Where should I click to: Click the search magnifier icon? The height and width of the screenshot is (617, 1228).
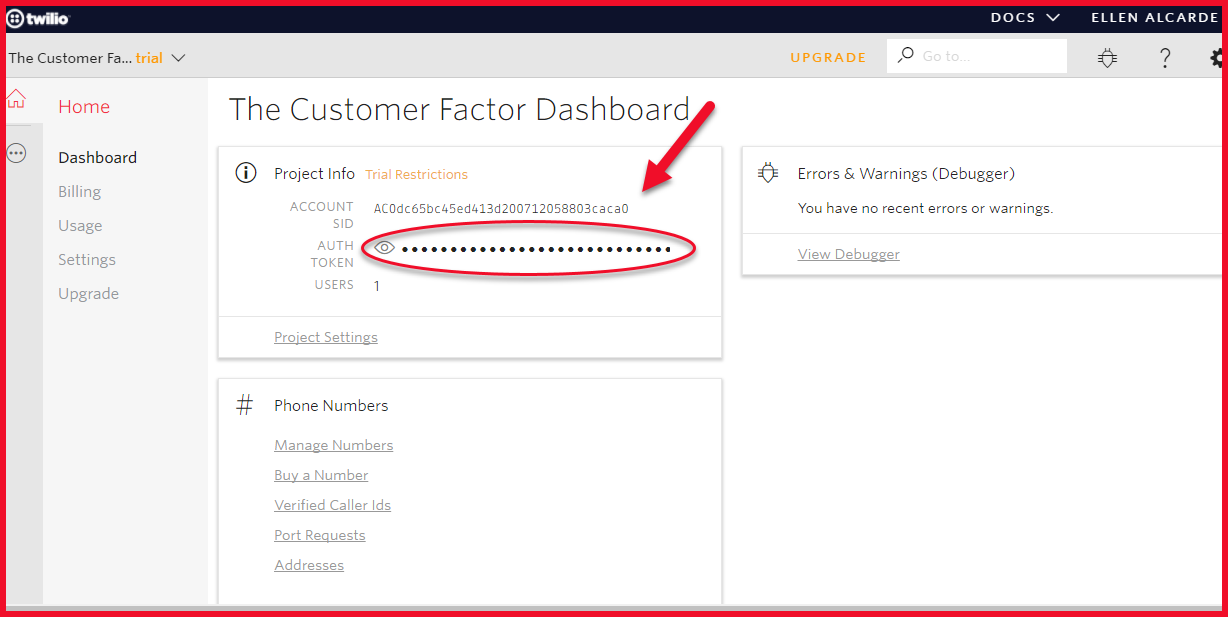(905, 56)
